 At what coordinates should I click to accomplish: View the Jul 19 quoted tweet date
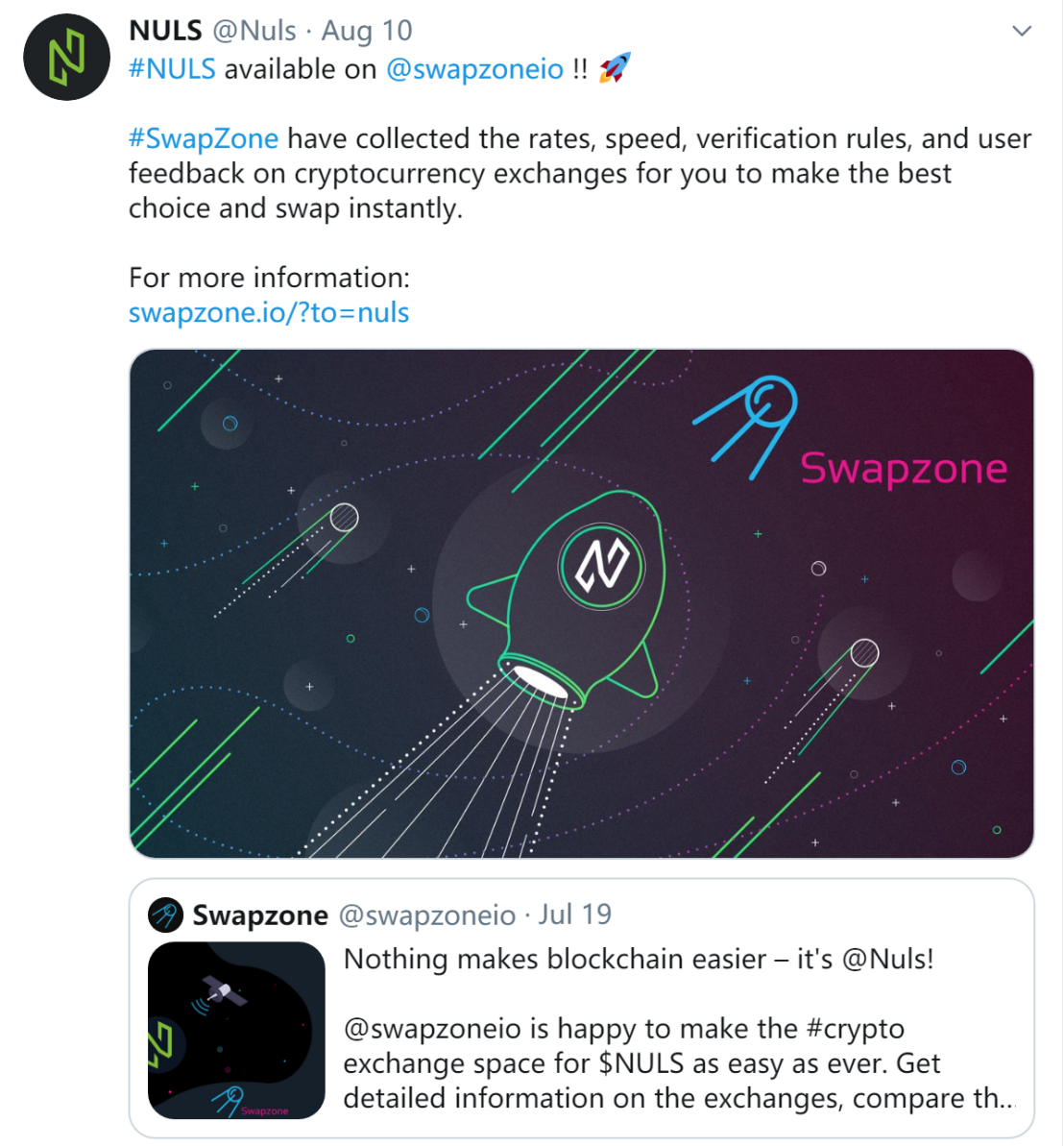[x=575, y=915]
